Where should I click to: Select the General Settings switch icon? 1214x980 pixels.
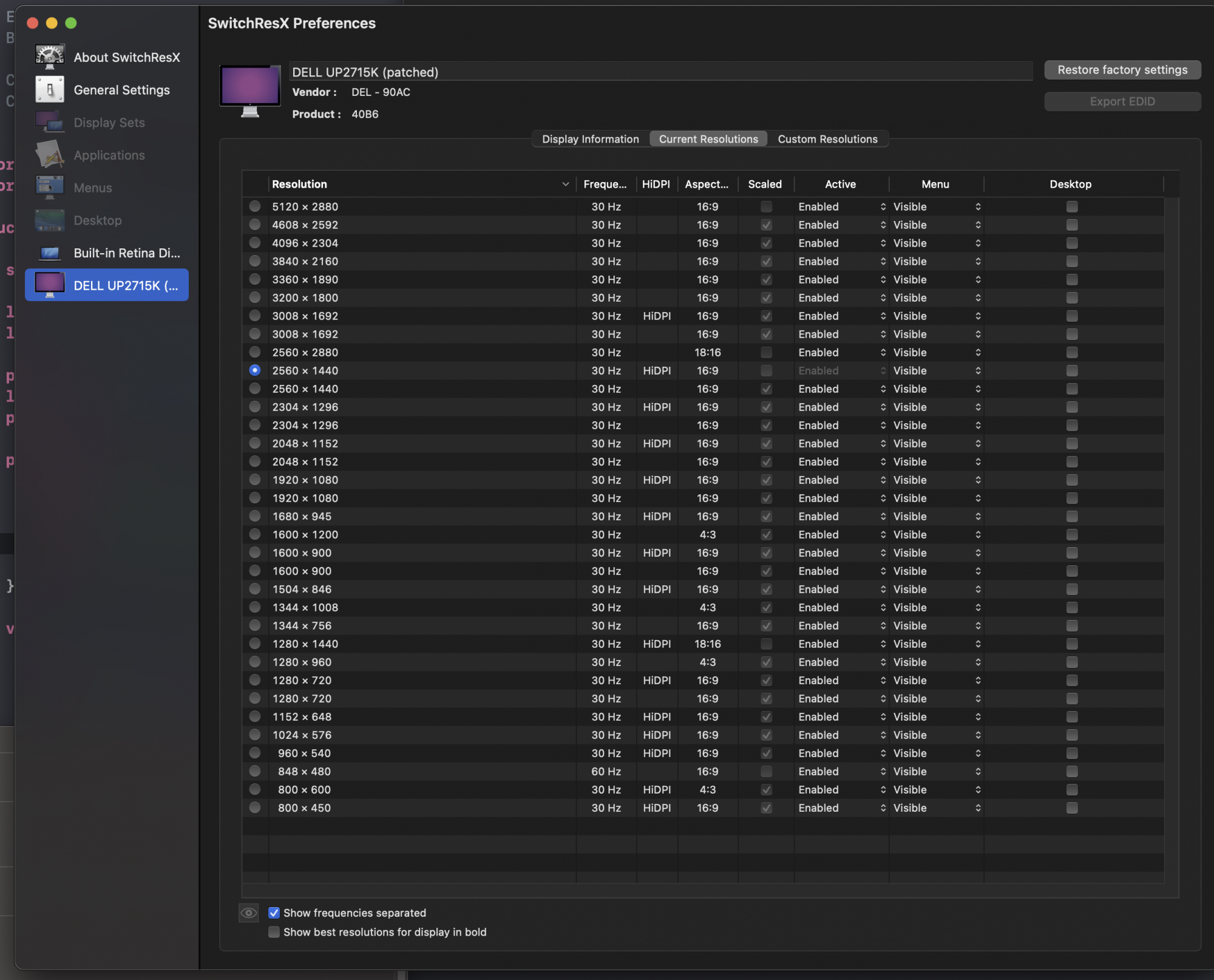[49, 89]
